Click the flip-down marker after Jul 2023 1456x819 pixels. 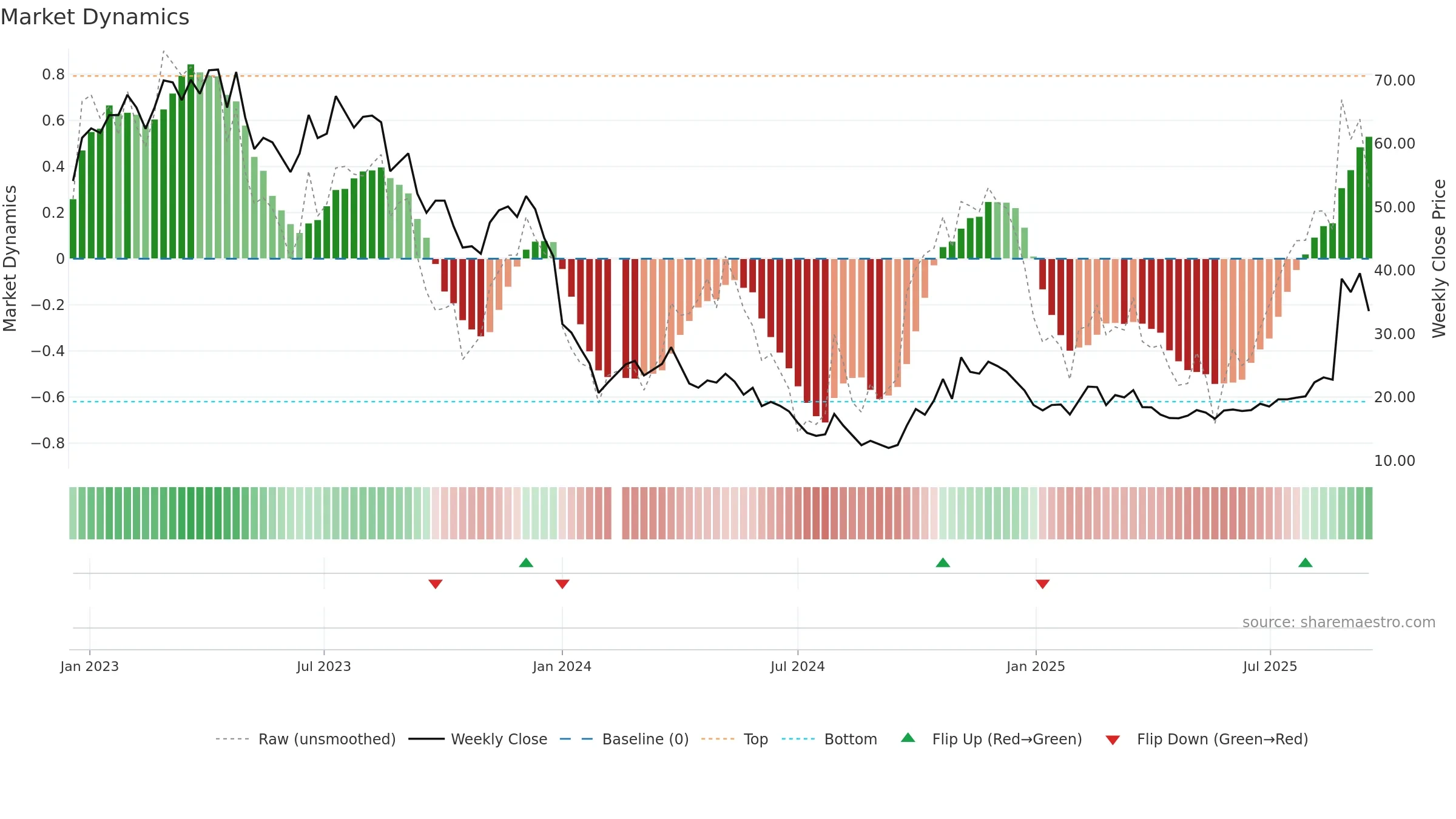click(x=436, y=584)
